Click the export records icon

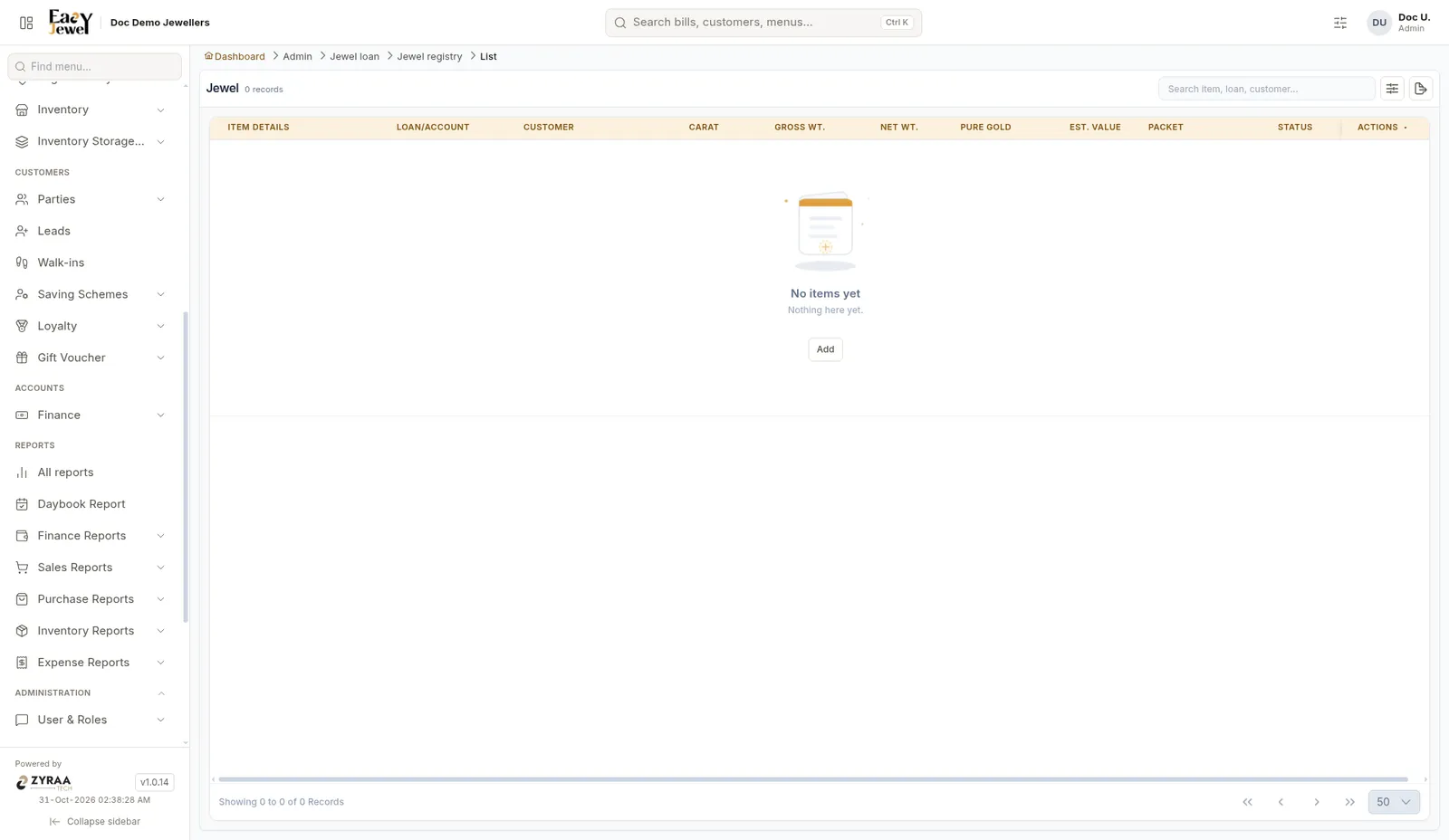(x=1421, y=89)
